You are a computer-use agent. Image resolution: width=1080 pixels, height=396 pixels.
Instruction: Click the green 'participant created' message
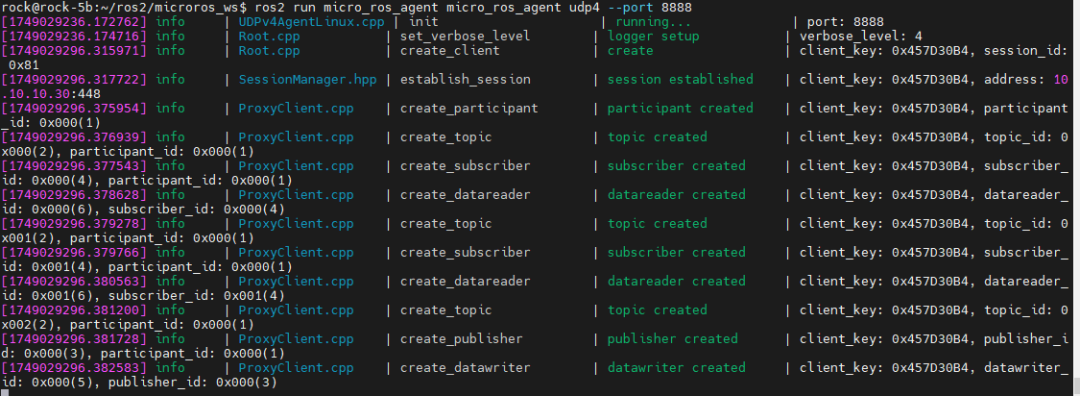pos(680,108)
